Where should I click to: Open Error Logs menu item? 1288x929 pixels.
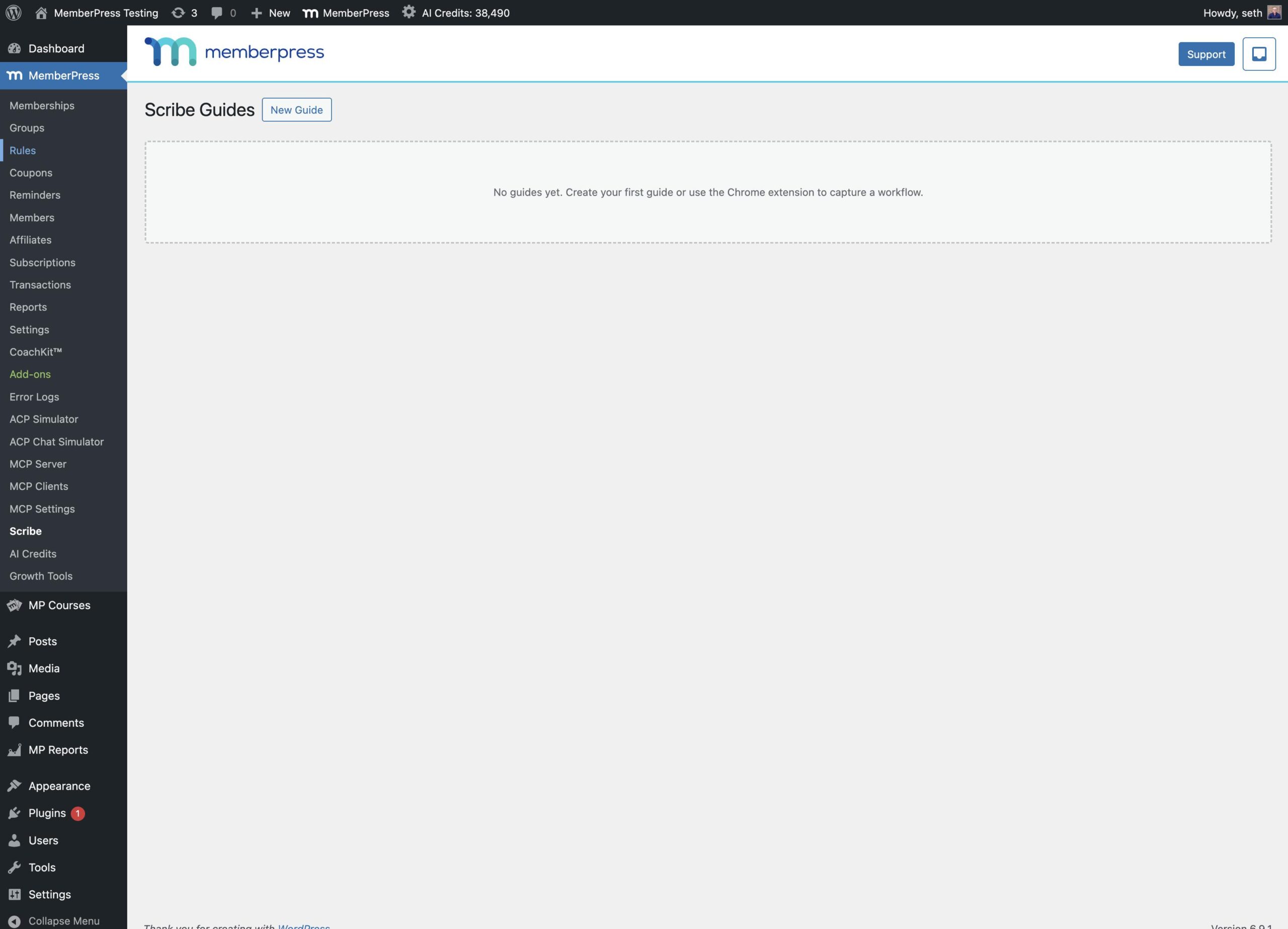pos(34,397)
